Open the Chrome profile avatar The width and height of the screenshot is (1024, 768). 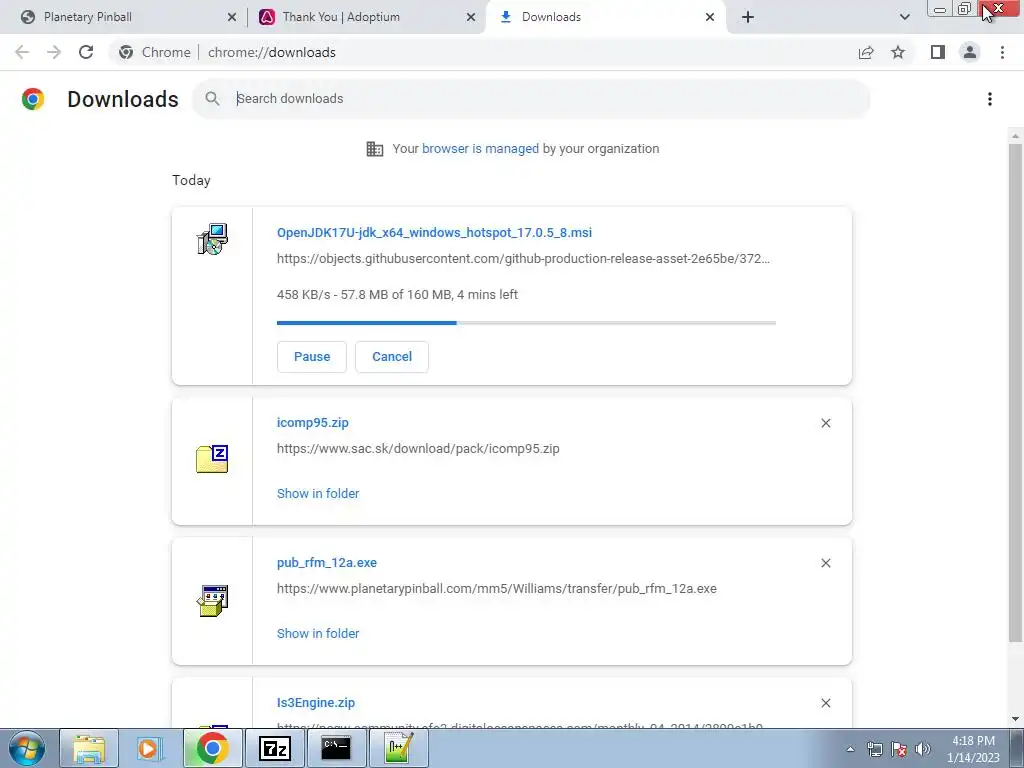[970, 52]
